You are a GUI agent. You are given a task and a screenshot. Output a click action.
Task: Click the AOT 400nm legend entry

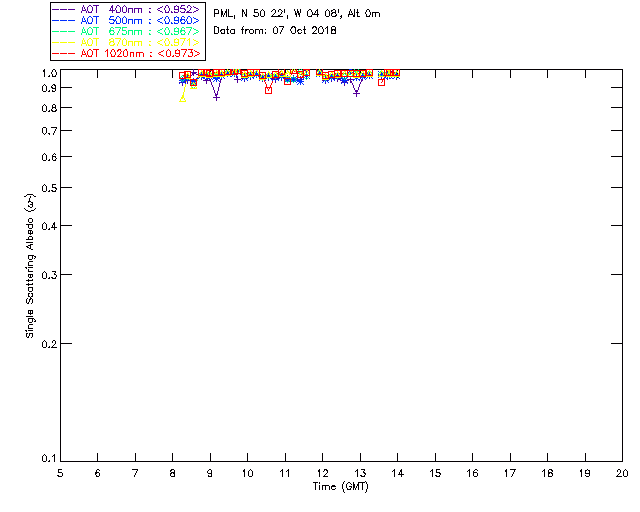pyautogui.click(x=127, y=9)
